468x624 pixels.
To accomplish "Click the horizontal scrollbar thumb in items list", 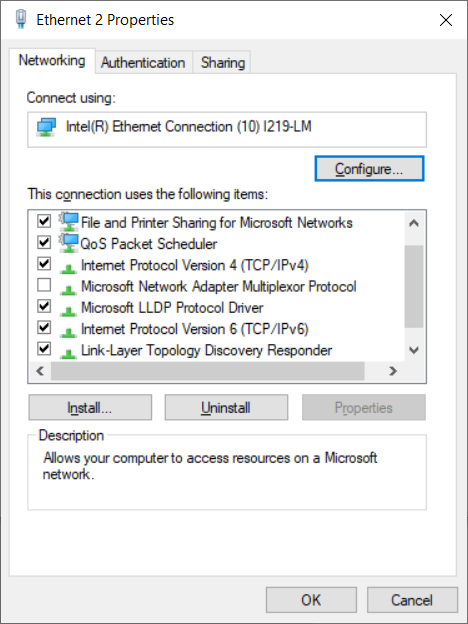I will (x=208, y=371).
